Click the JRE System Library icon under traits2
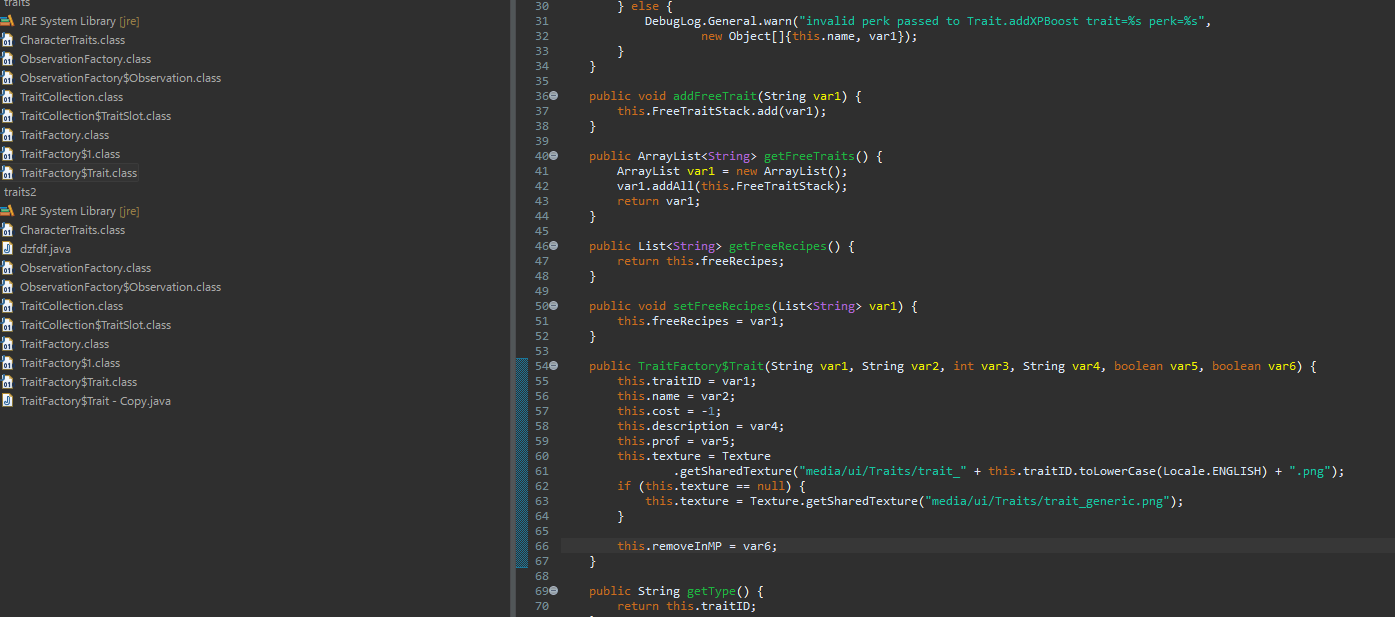This screenshot has width=1395, height=617. [8, 211]
